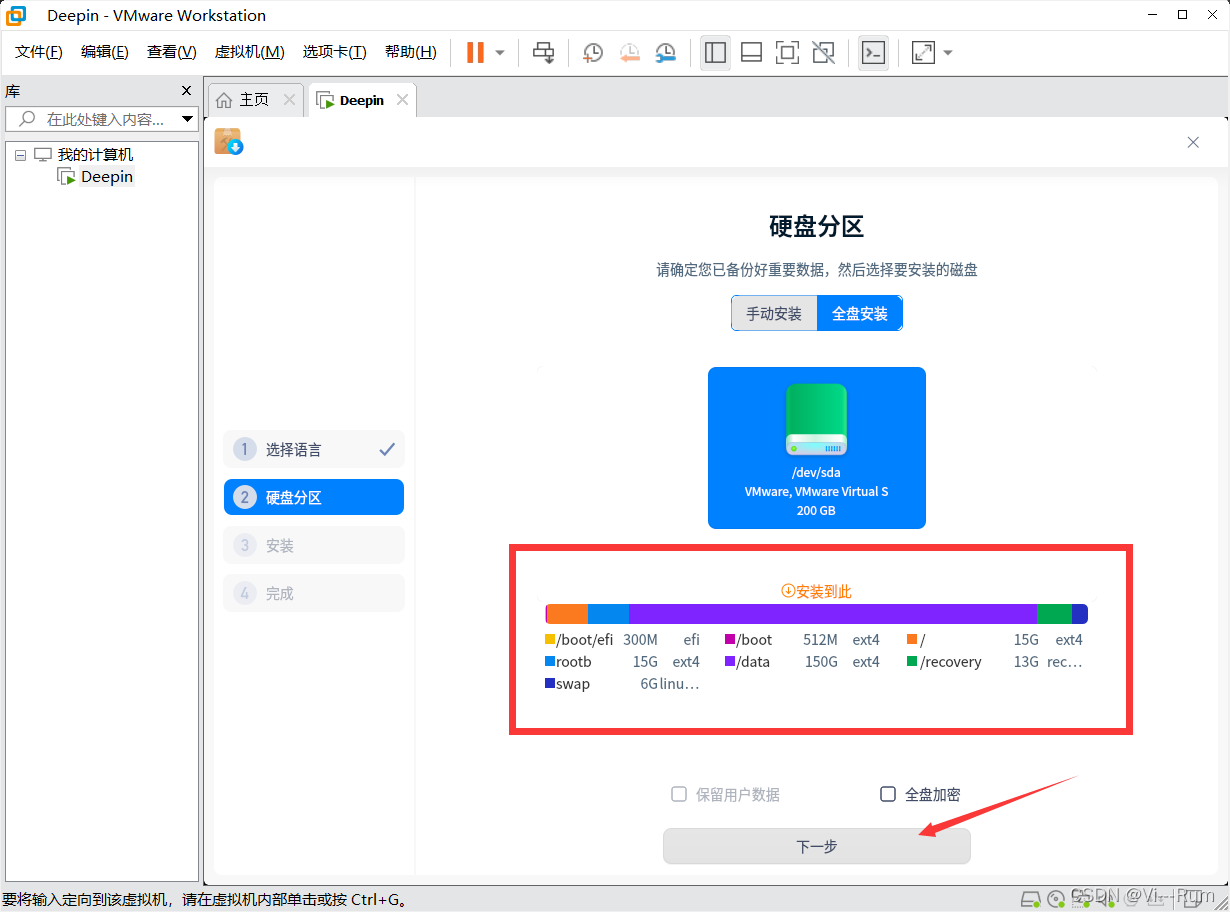Viewport: 1230px width, 912px height.
Task: Open the snapshot manager icon
Action: coord(665,53)
